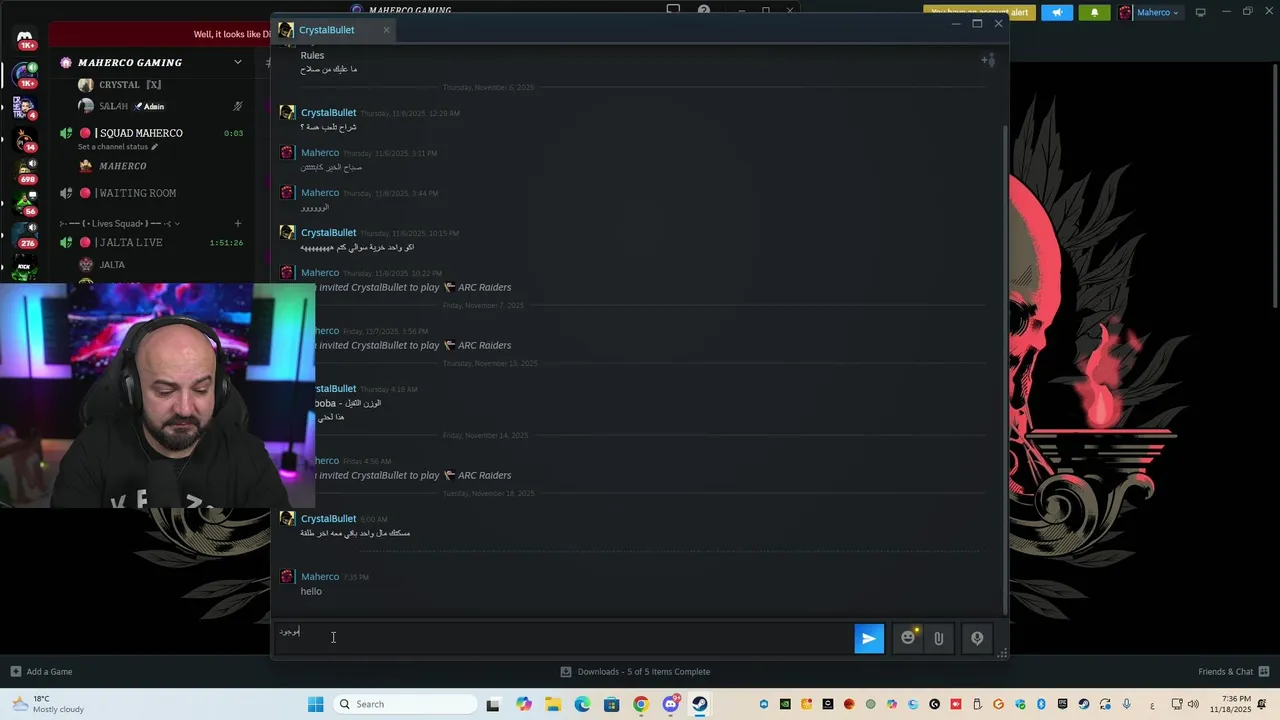Open Steam notifications green bell
This screenshot has width=1280, height=720.
[1094, 12]
